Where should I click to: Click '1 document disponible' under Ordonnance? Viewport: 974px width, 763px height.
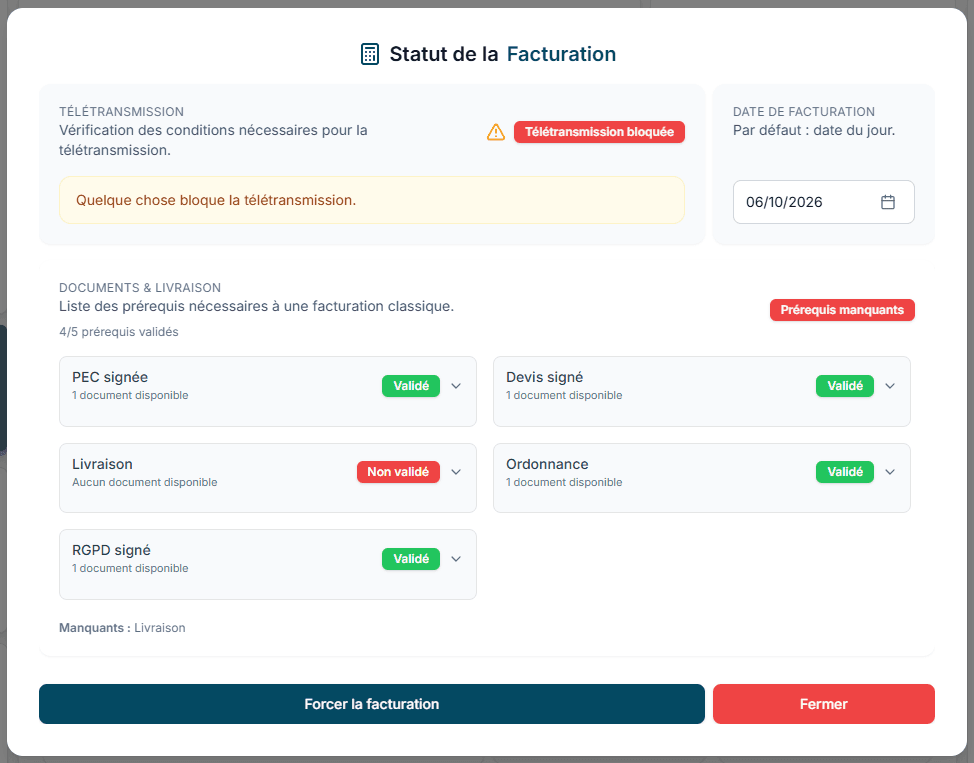[564, 482]
